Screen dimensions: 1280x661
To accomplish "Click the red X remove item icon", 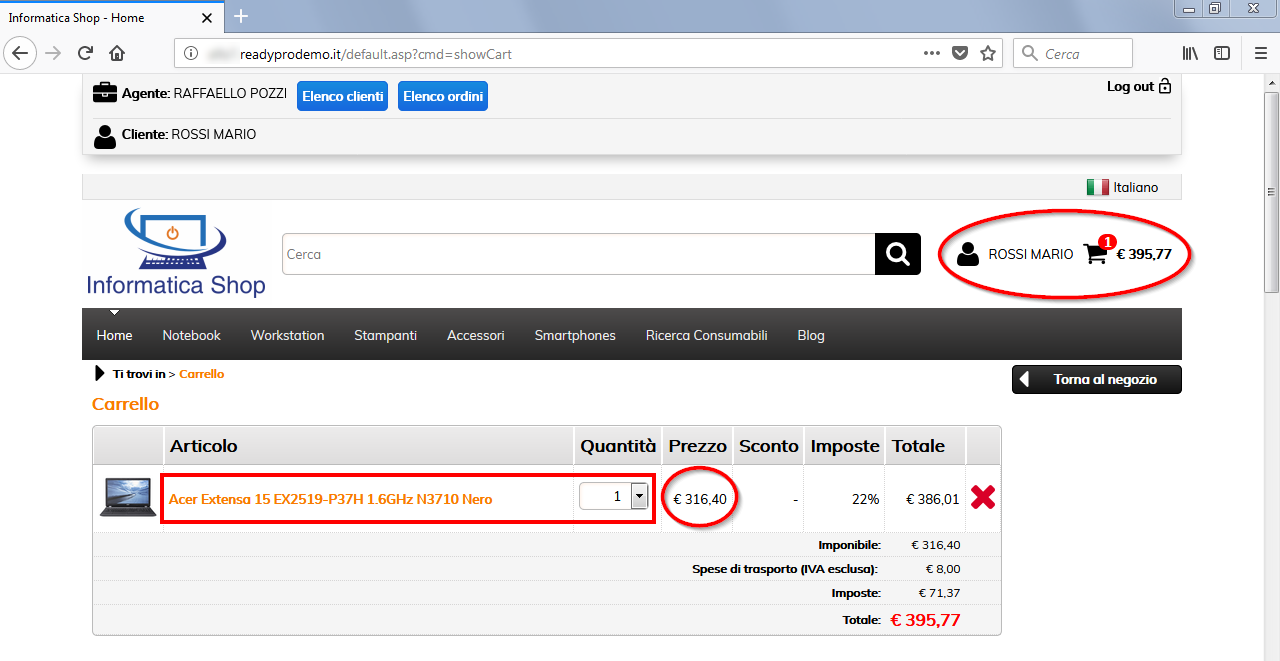I will coord(982,497).
